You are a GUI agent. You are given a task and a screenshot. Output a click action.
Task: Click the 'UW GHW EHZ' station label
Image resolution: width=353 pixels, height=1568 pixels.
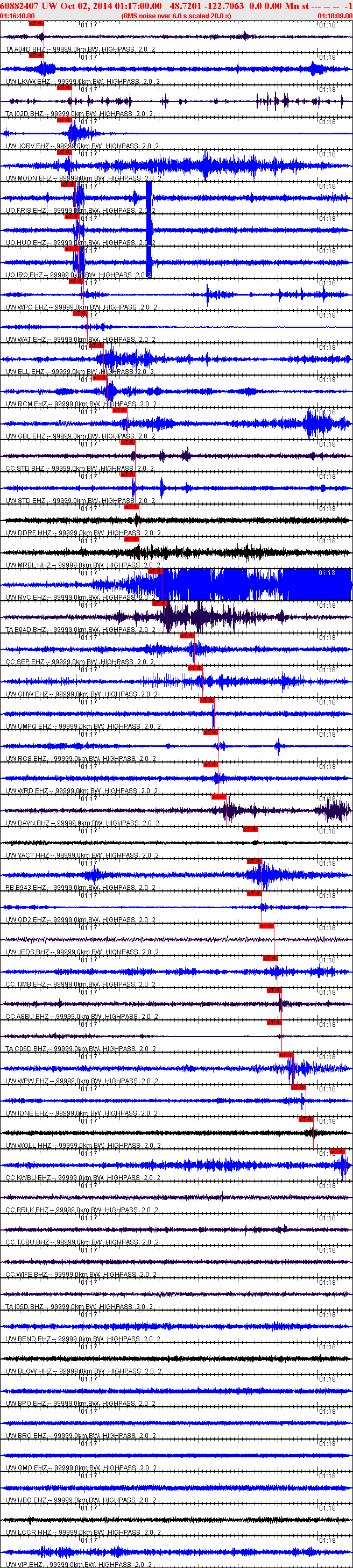click(x=27, y=694)
